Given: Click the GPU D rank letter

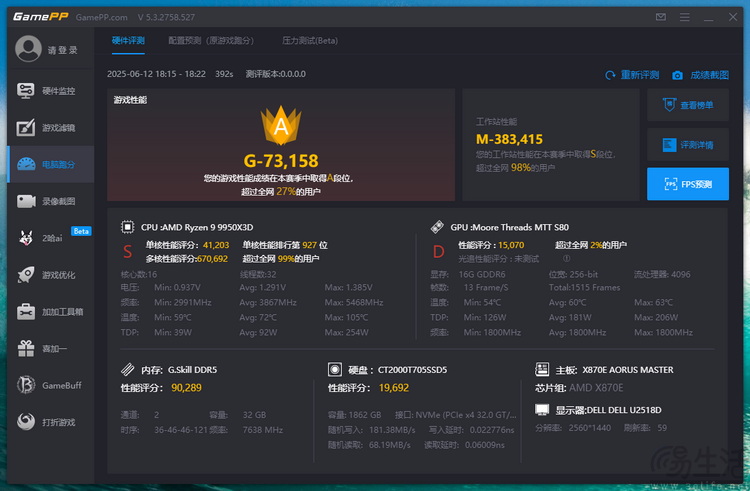Looking at the screenshot, I should 438,251.
